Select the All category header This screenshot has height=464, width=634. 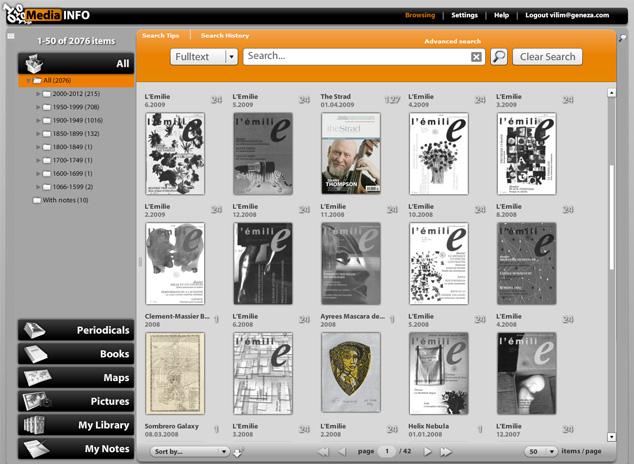[76, 63]
